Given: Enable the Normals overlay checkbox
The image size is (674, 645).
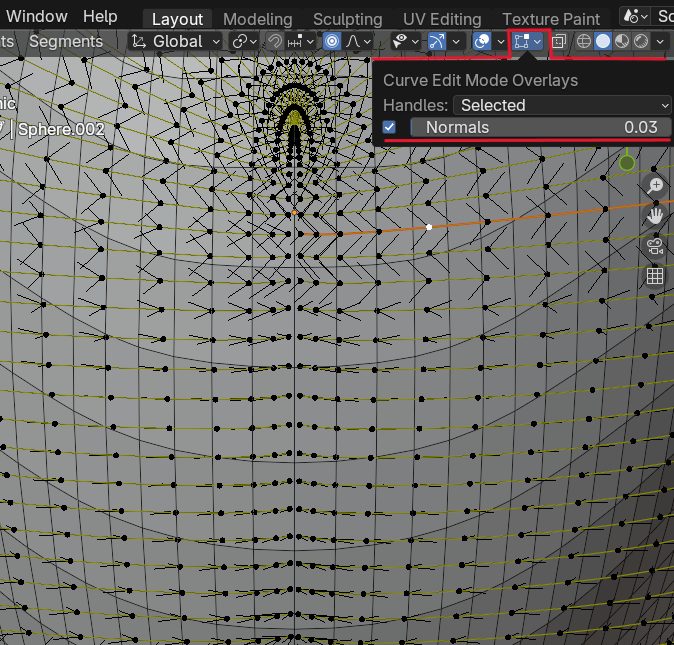Looking at the screenshot, I should tap(390, 127).
